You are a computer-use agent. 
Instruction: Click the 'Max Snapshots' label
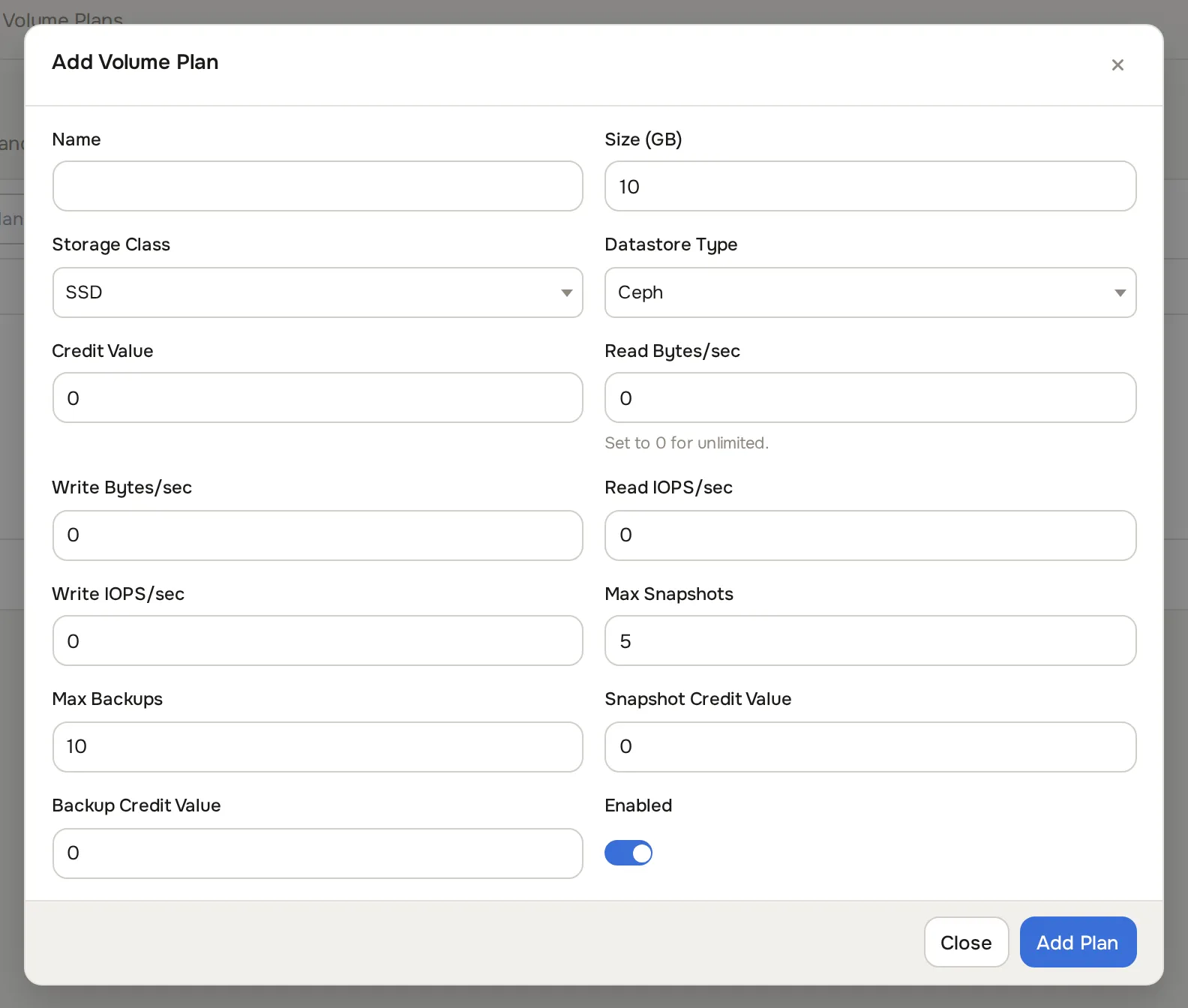coord(669,594)
